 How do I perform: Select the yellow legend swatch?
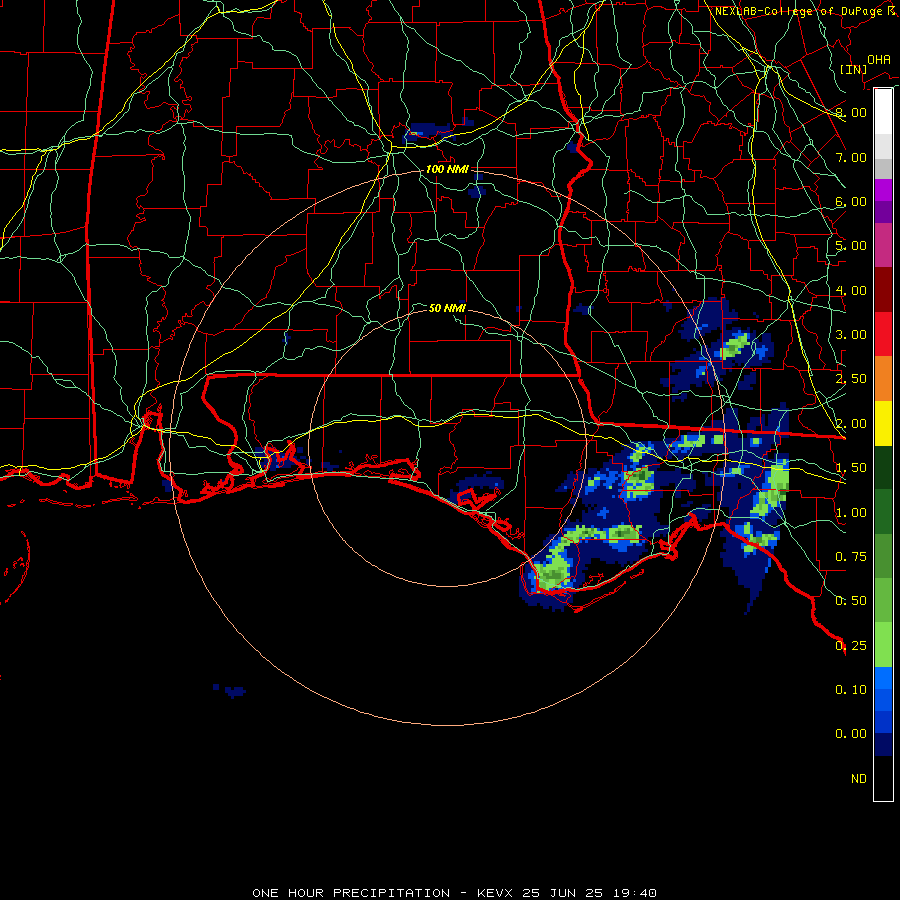click(883, 424)
